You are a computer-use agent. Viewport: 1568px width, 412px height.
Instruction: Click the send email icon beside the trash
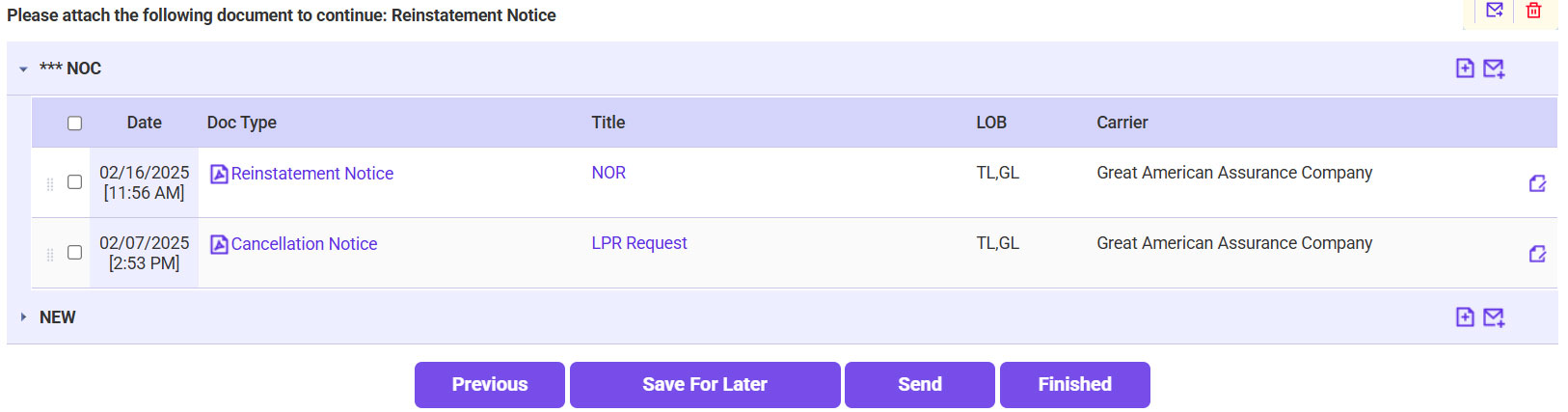point(1495,11)
